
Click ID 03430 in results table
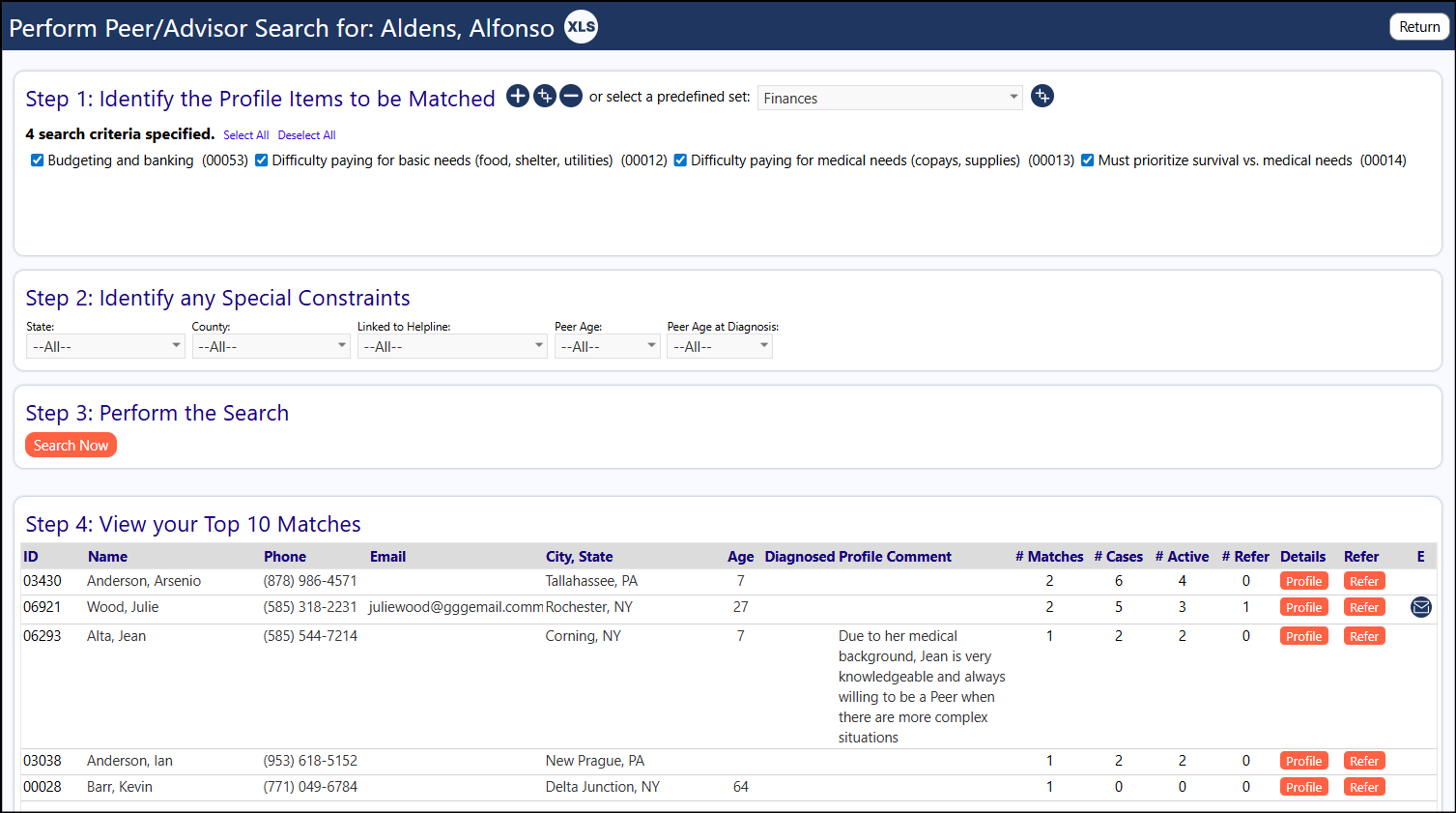coord(43,581)
